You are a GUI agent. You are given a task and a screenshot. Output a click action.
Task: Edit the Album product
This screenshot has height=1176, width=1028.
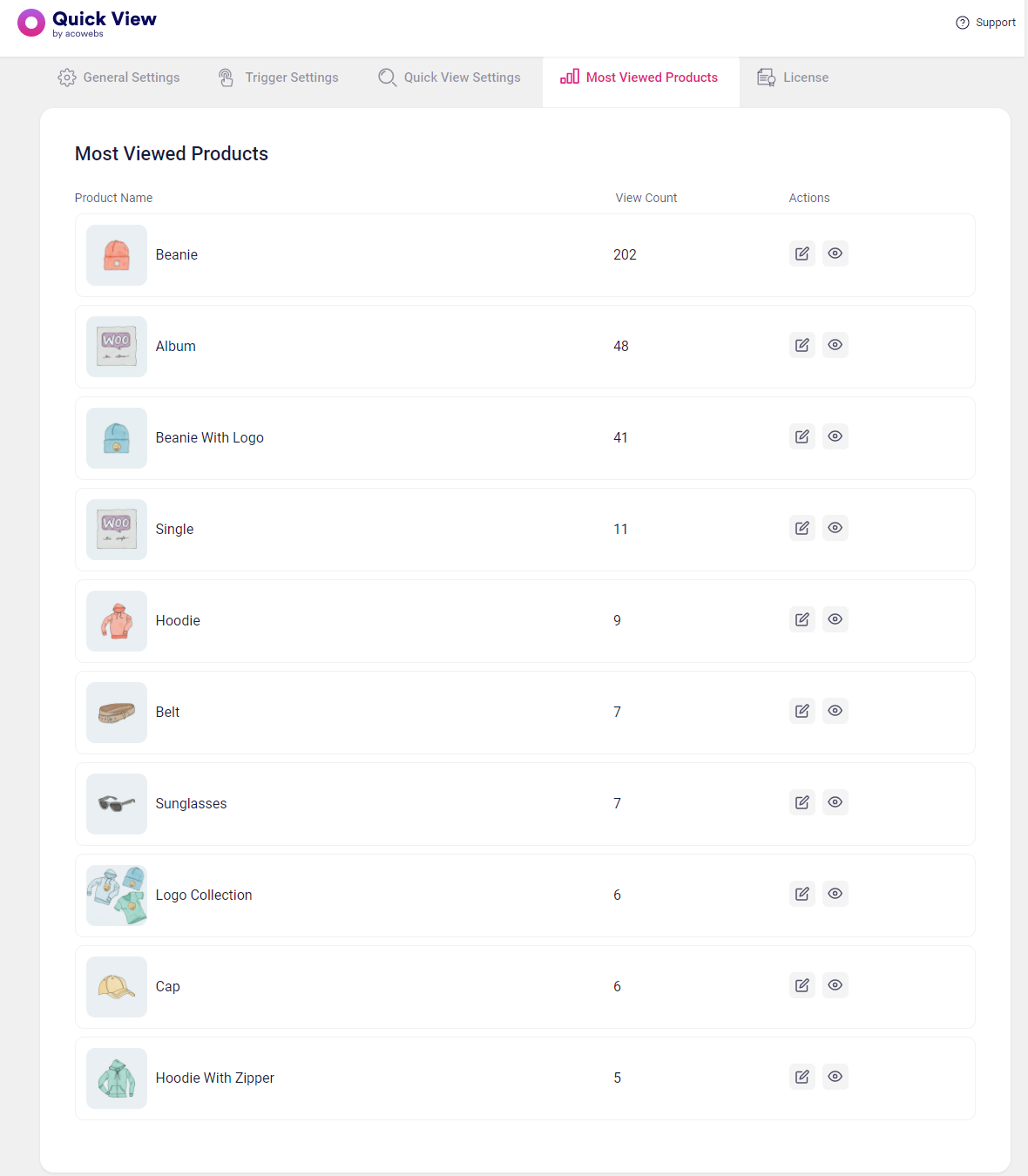click(802, 345)
